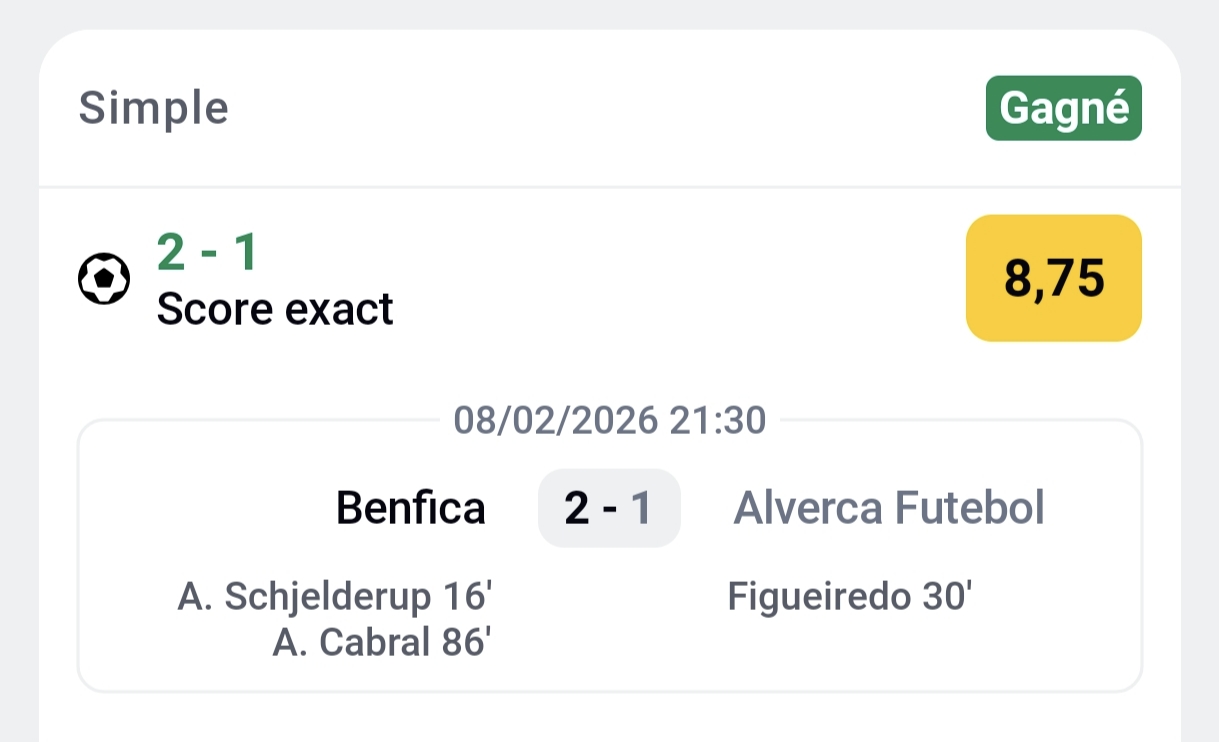Click the Score exact market label
This screenshot has width=1219, height=742.
pyautogui.click(x=275, y=310)
